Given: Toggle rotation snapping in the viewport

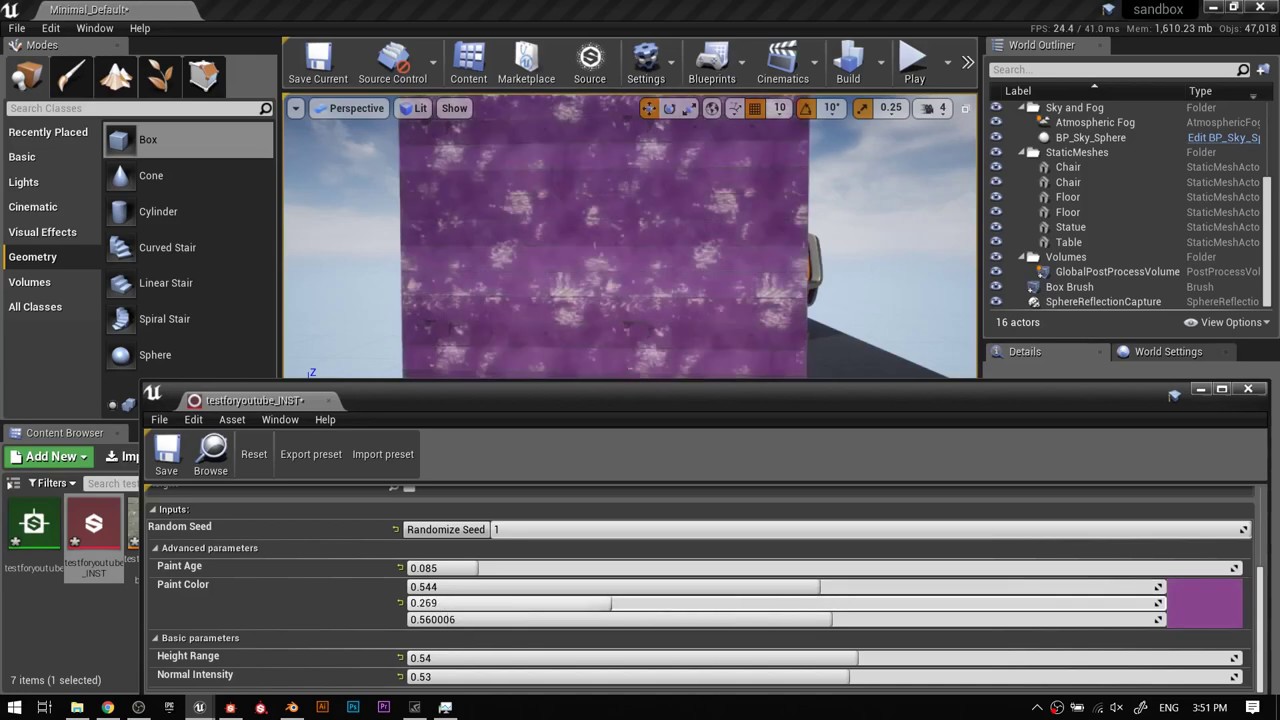Looking at the screenshot, I should click(805, 108).
